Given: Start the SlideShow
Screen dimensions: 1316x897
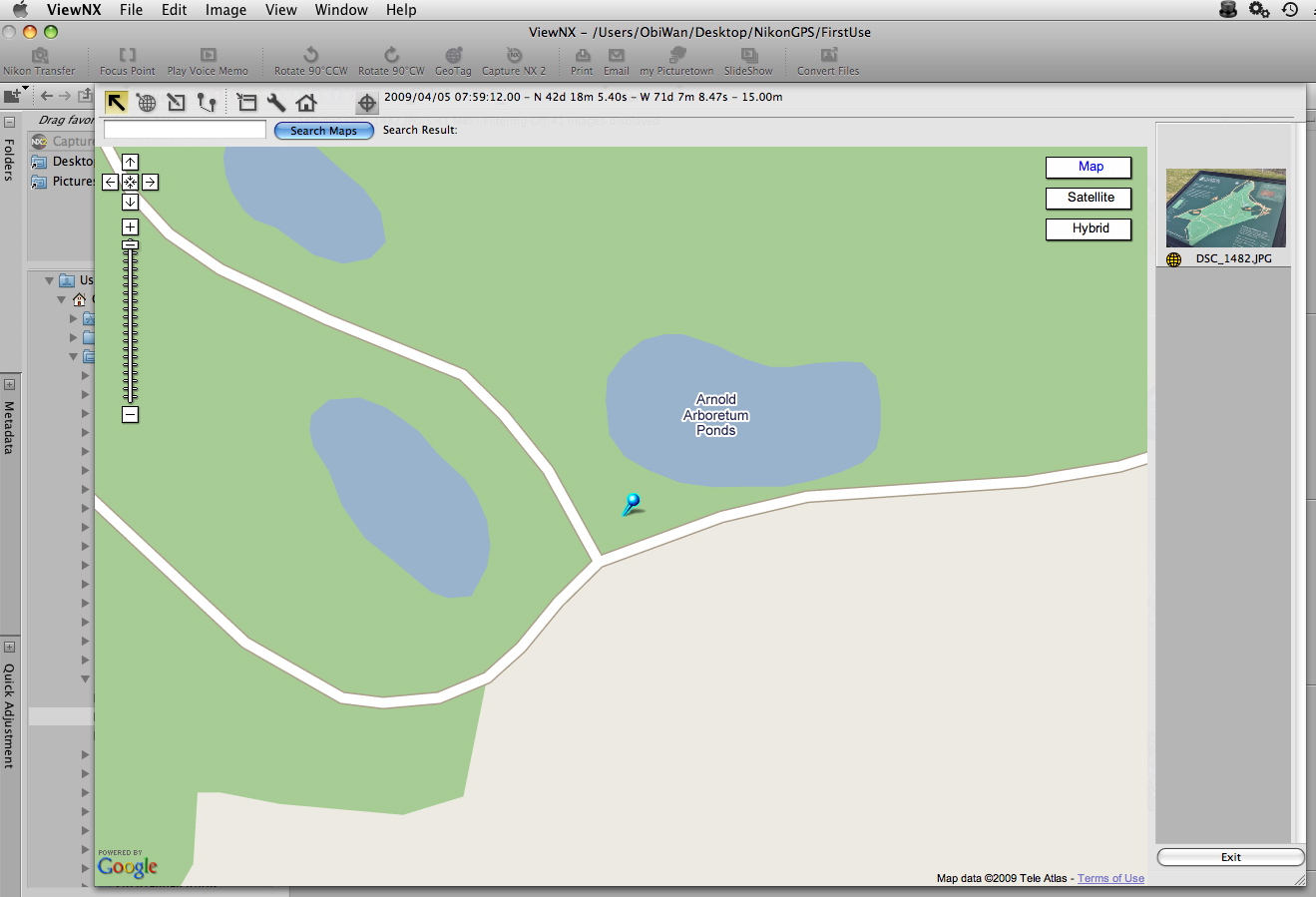Looking at the screenshot, I should 748,61.
